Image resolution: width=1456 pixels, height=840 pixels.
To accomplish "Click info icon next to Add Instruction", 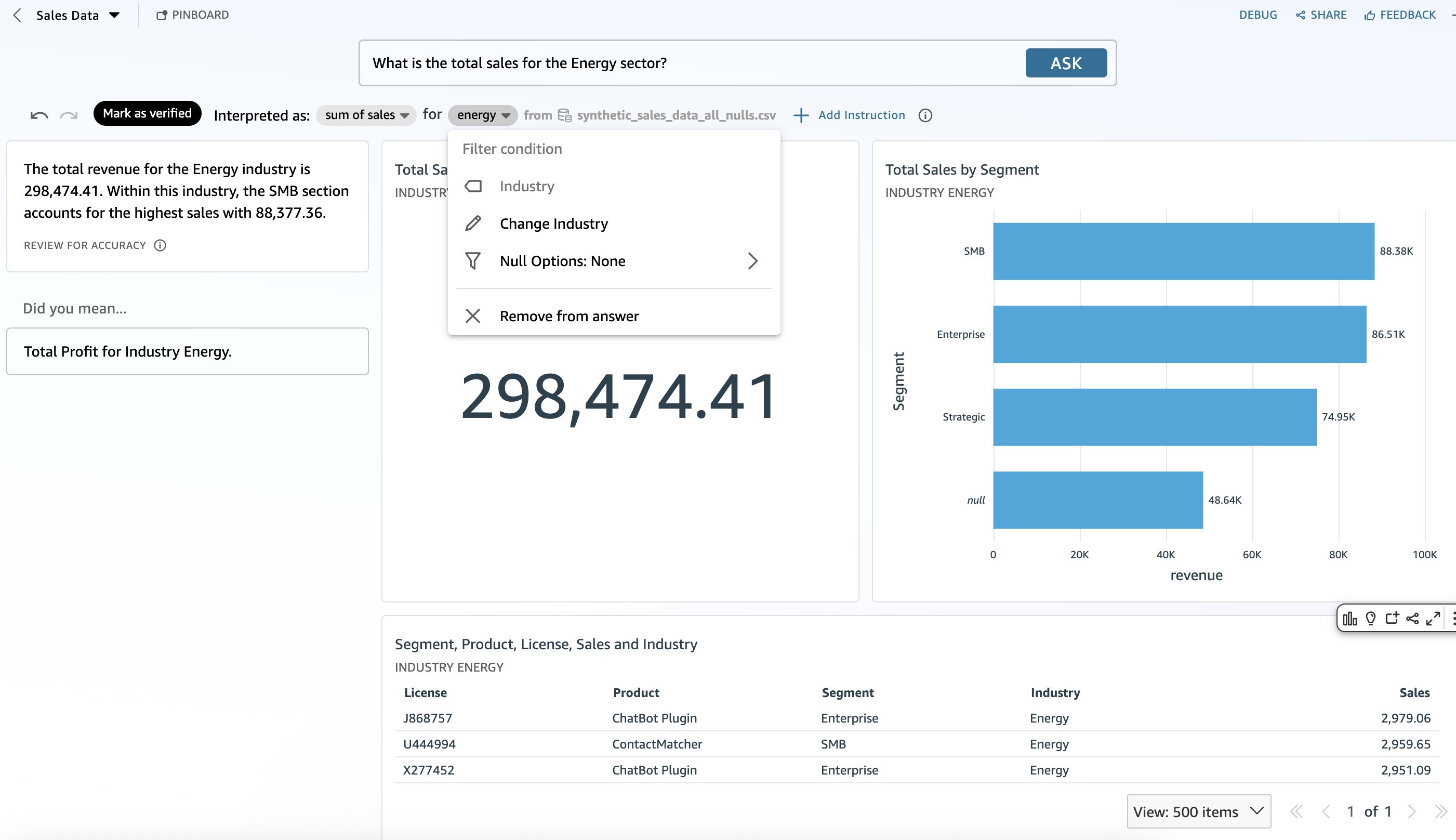I will [x=925, y=115].
